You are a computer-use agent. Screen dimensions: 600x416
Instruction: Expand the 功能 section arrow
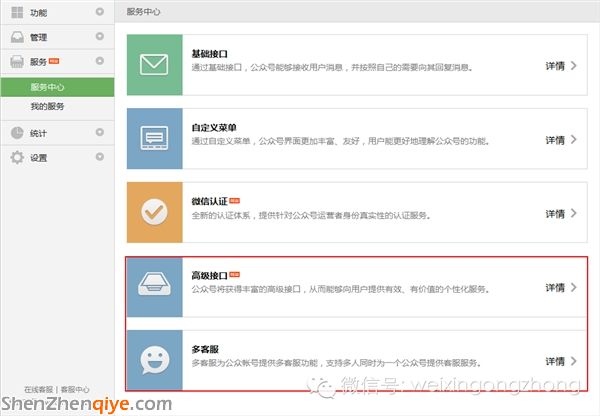[x=99, y=12]
